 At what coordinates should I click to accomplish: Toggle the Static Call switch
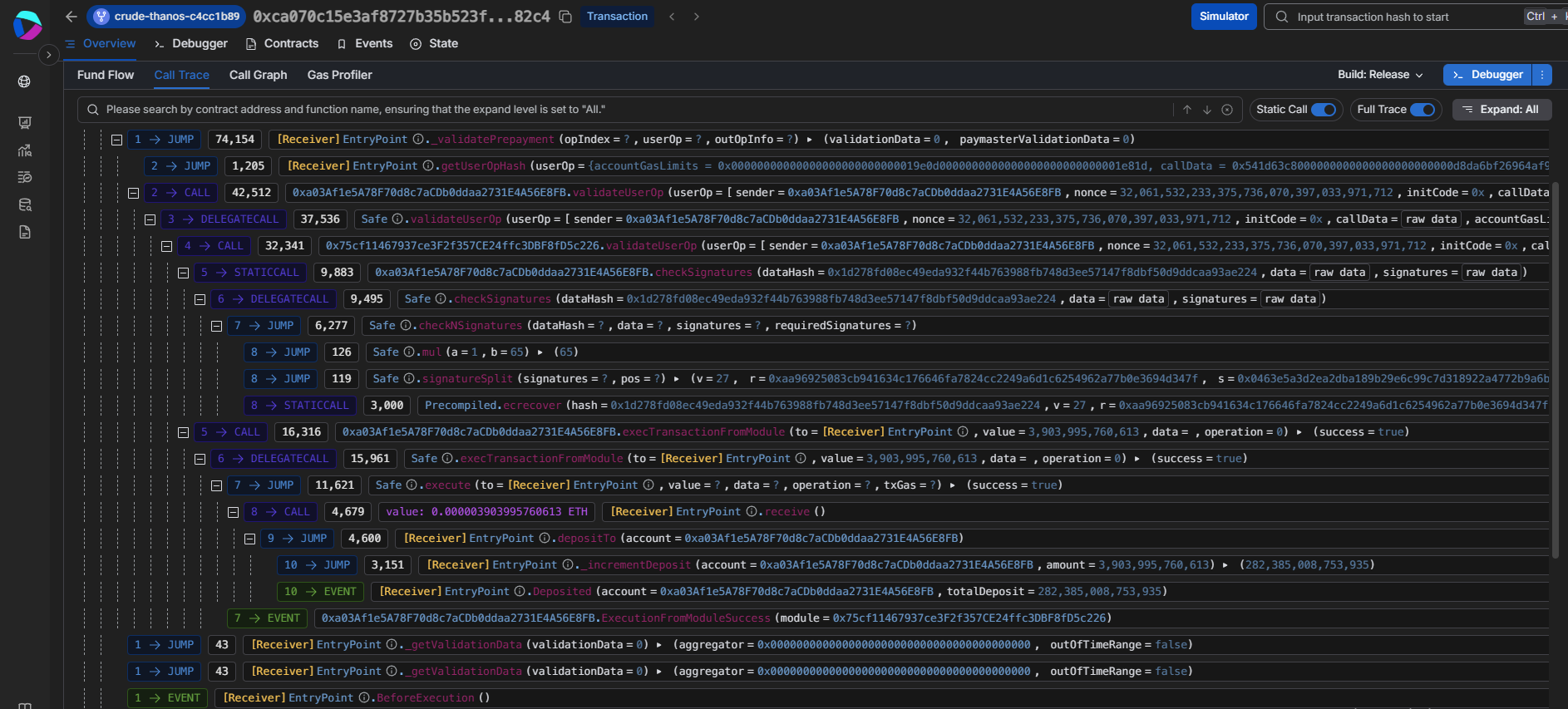point(1324,110)
